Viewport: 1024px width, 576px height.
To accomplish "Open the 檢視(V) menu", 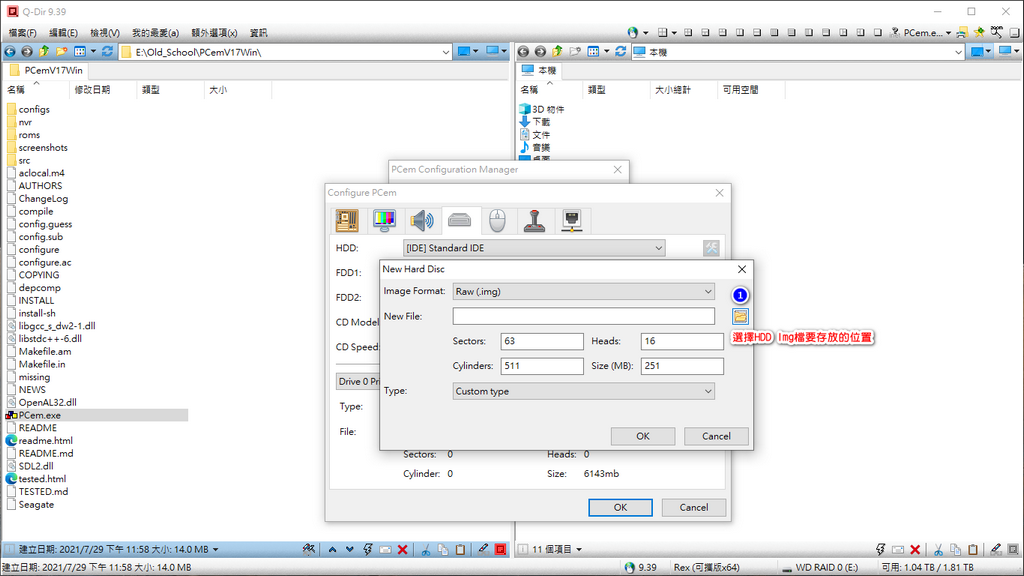I will tap(105, 33).
